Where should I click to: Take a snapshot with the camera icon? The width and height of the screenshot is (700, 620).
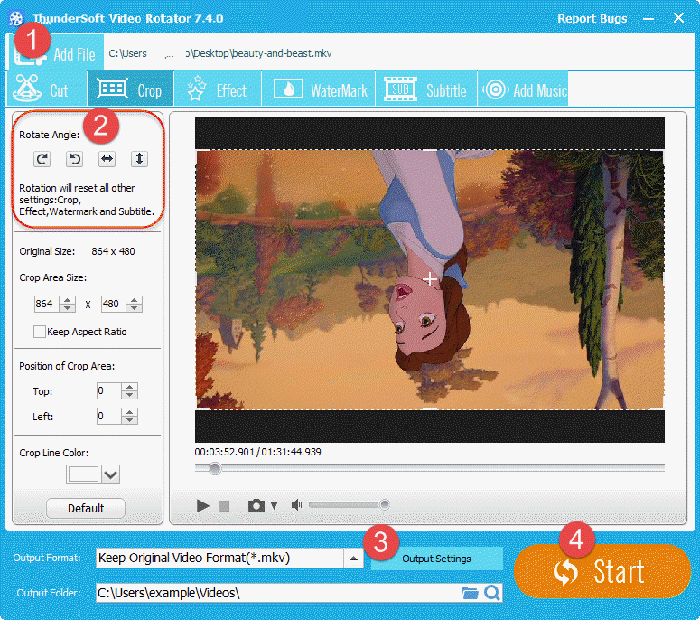click(256, 506)
